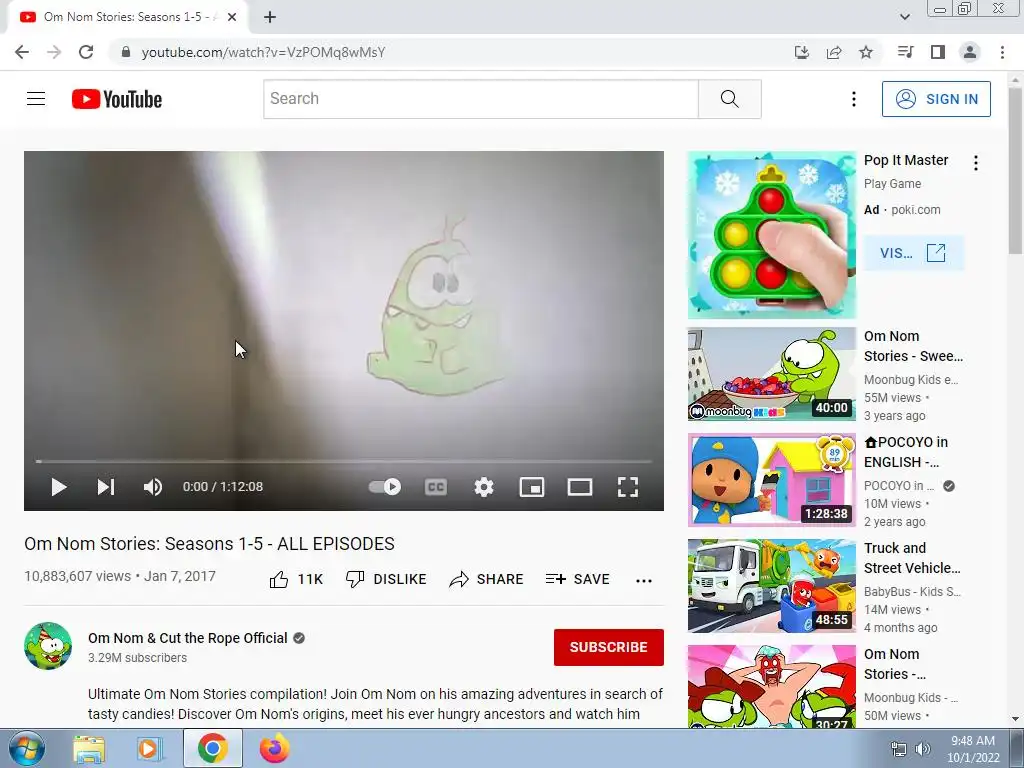Go to YouTube home via logo
This screenshot has height=768, width=1024.
[x=117, y=99]
